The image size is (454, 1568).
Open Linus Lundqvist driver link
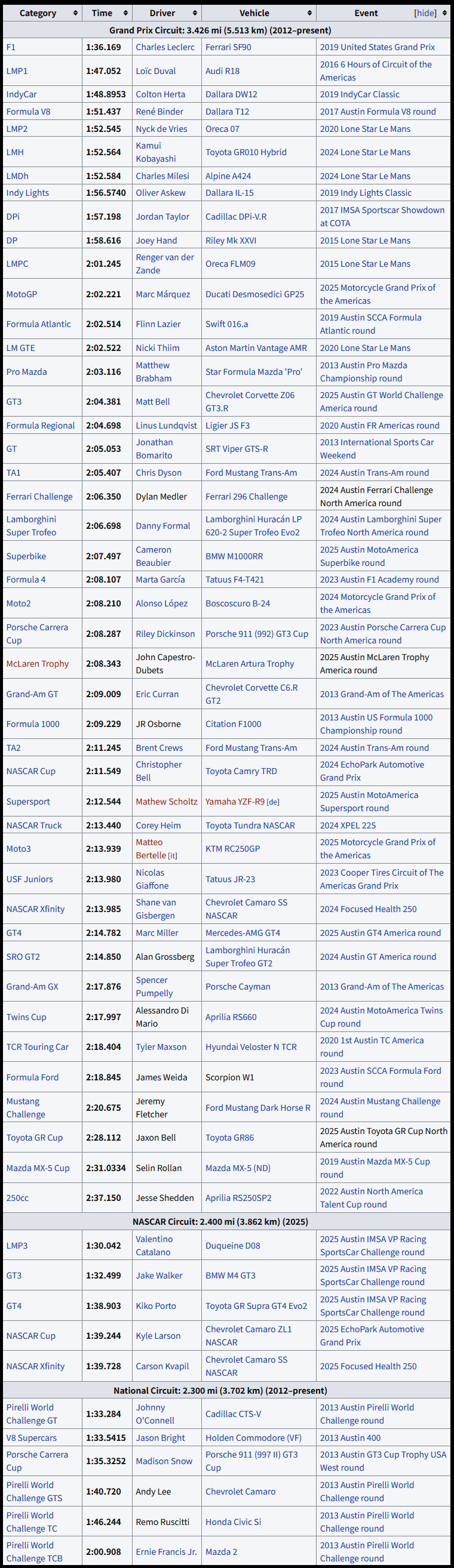(166, 426)
